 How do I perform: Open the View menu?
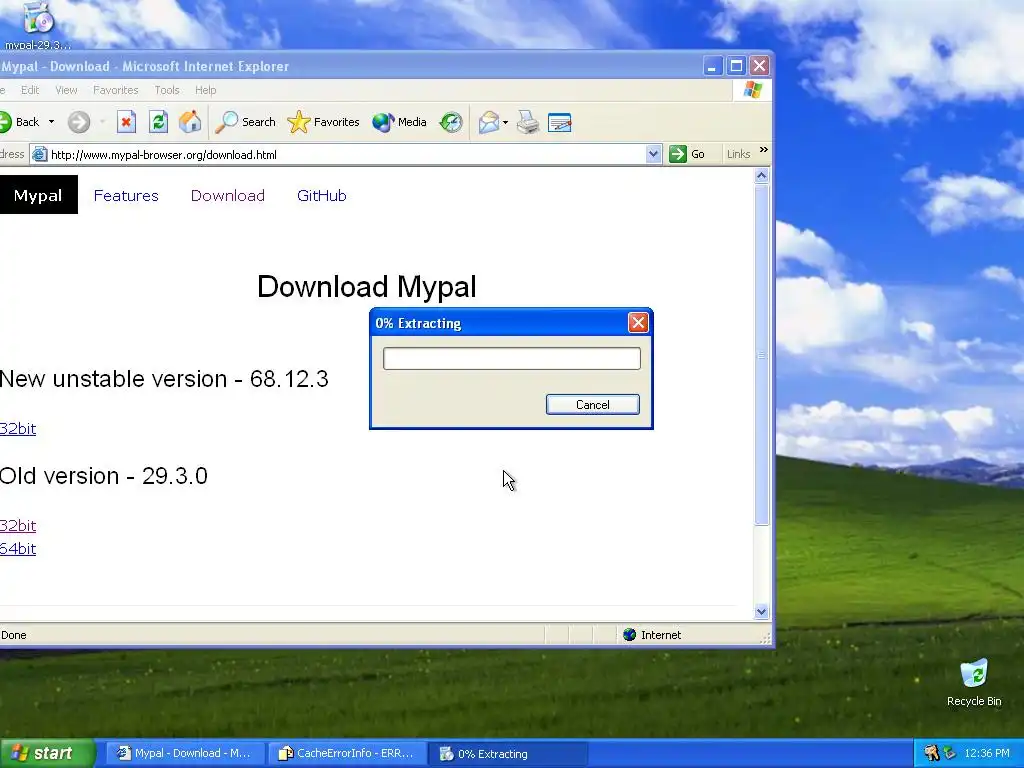(x=66, y=90)
